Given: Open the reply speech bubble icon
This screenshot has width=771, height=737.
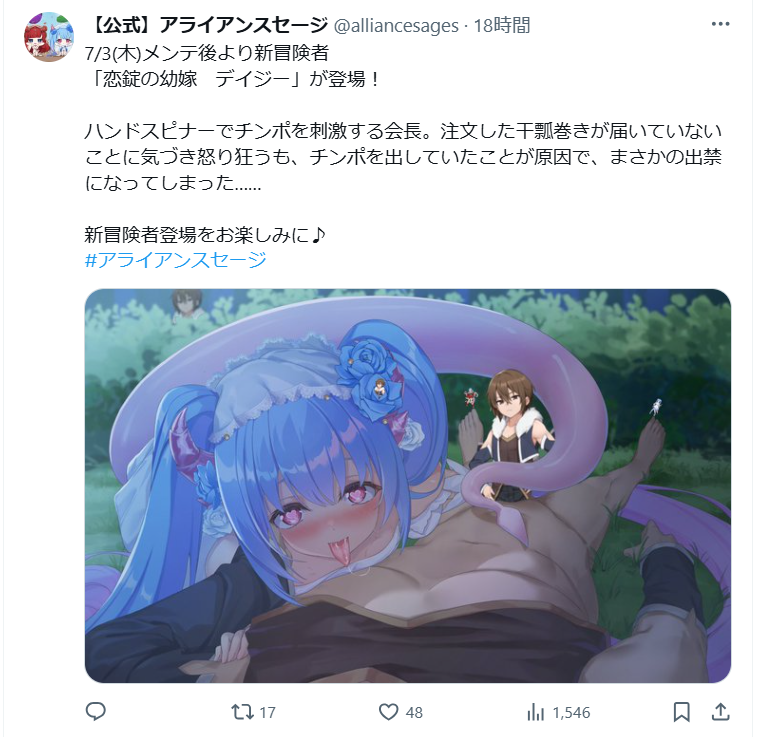Looking at the screenshot, I should point(95,711).
